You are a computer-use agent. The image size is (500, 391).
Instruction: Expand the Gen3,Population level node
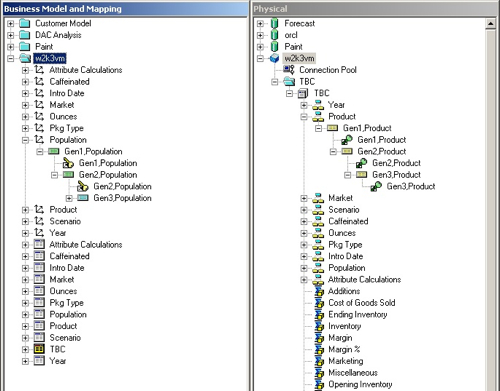click(69, 198)
